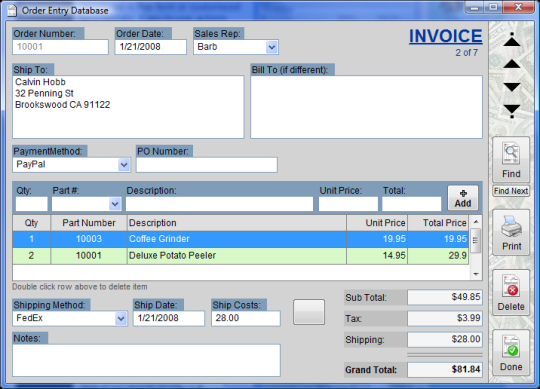Close the Order Entry Database window
This screenshot has height=389, width=540.
(519, 8)
